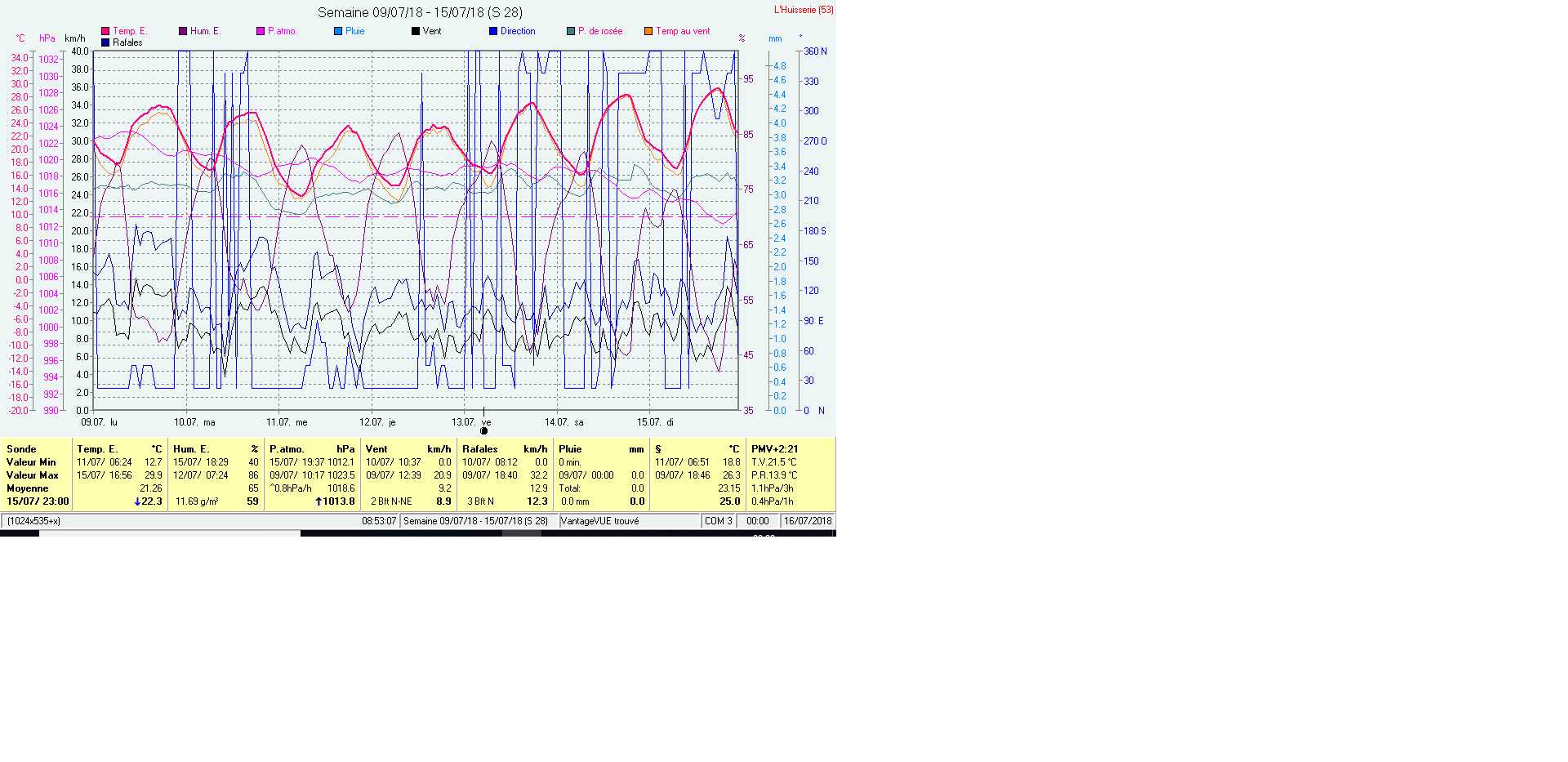Screen dimensions: 1568x762
Task: Click the blue Direction legend swatch
Action: 493,31
